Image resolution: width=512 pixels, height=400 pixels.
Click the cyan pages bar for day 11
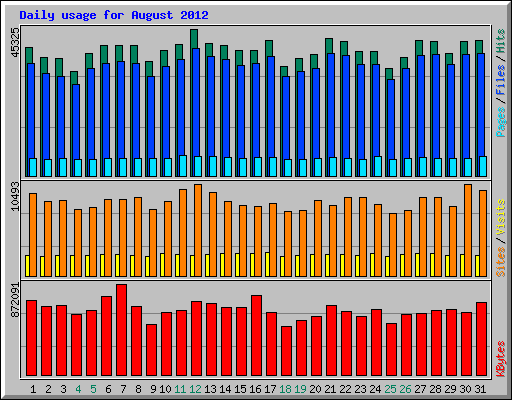pos(183,166)
